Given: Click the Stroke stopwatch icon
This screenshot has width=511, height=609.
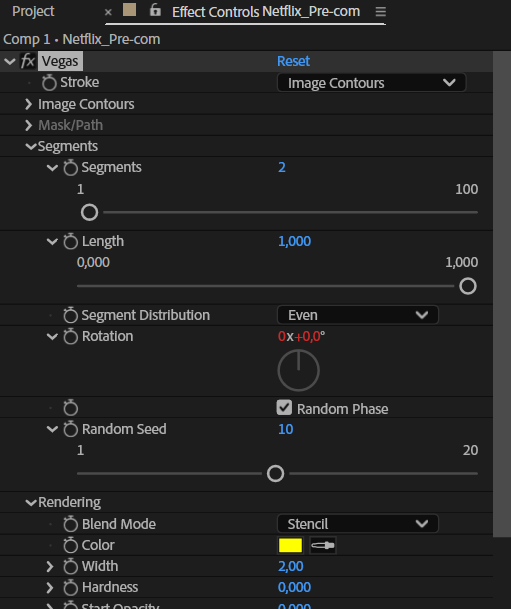Looking at the screenshot, I should click(49, 82).
